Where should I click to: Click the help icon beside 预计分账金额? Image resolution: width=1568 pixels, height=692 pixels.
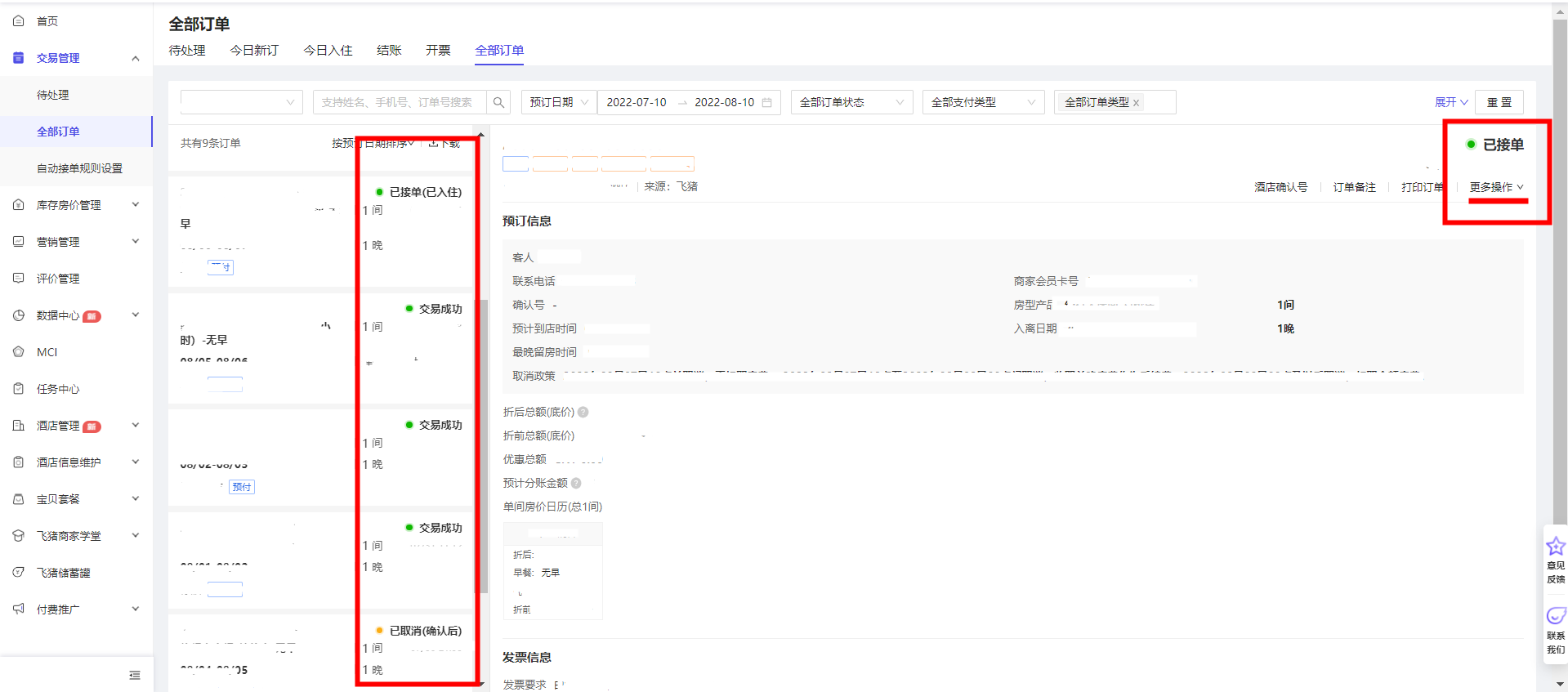[x=576, y=483]
